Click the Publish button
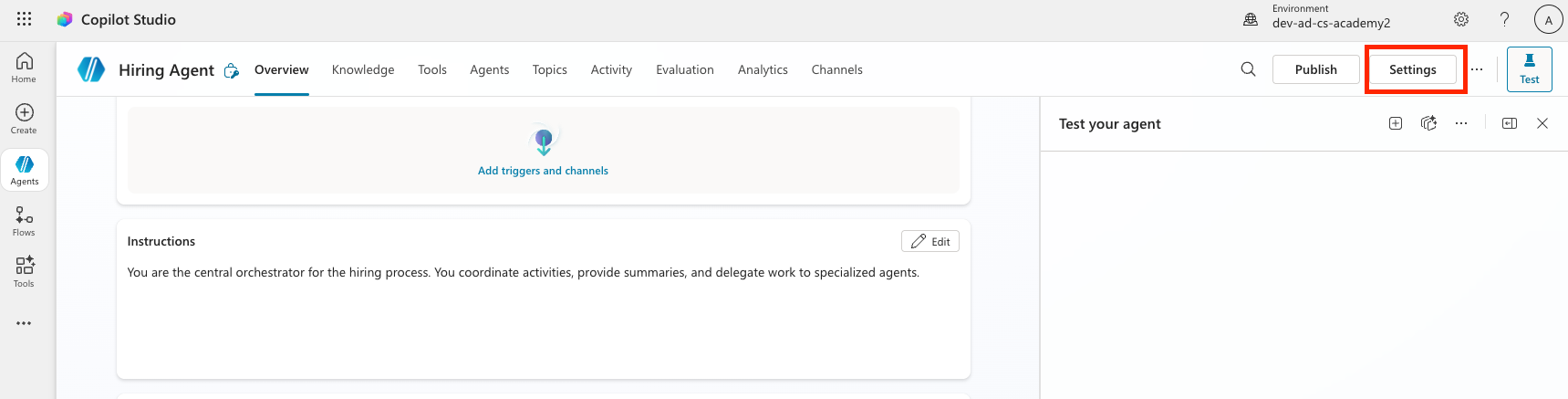The image size is (1568, 399). tap(1315, 69)
